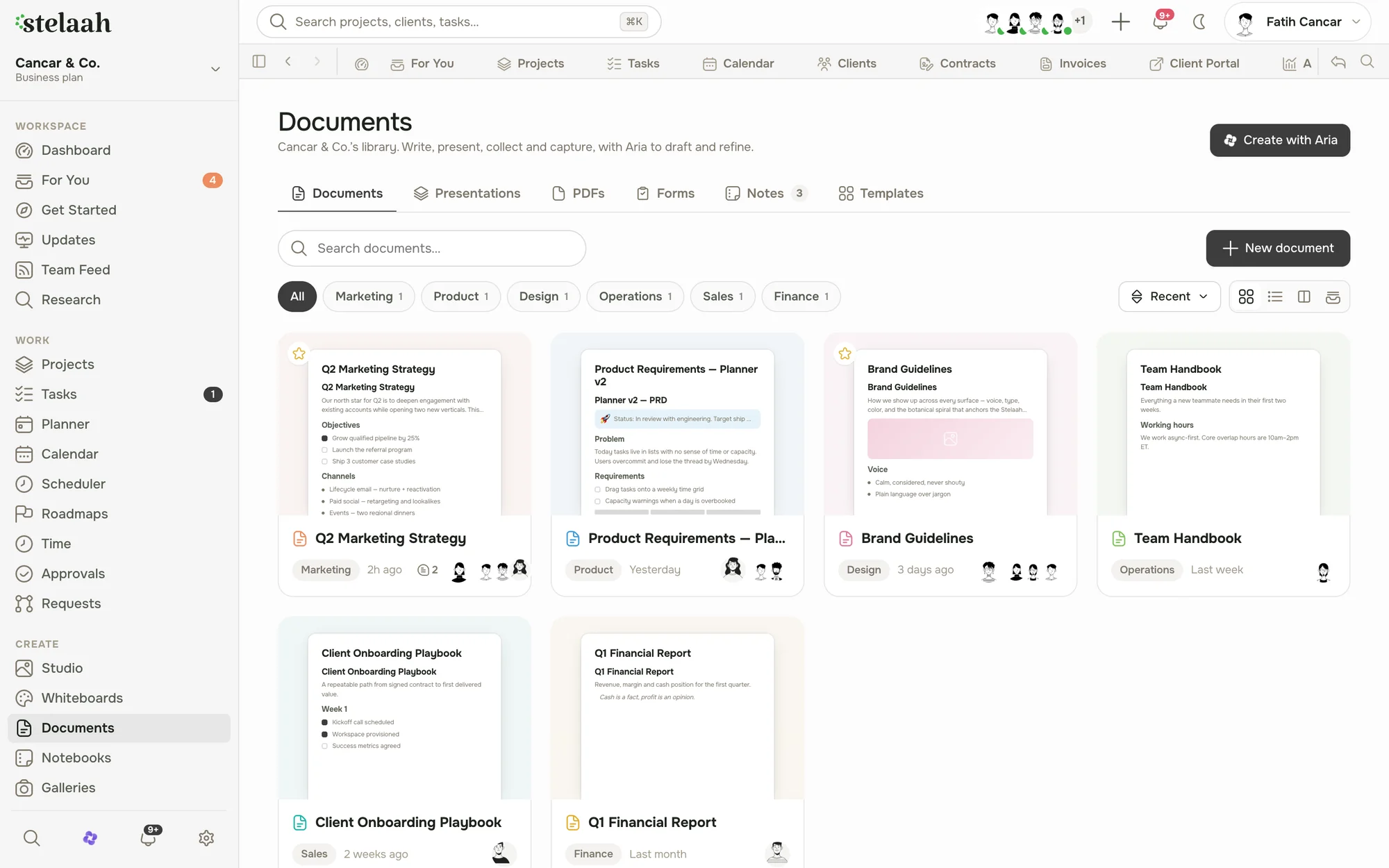Click the plus icon in the header
Viewport: 1389px width, 868px height.
click(x=1120, y=22)
